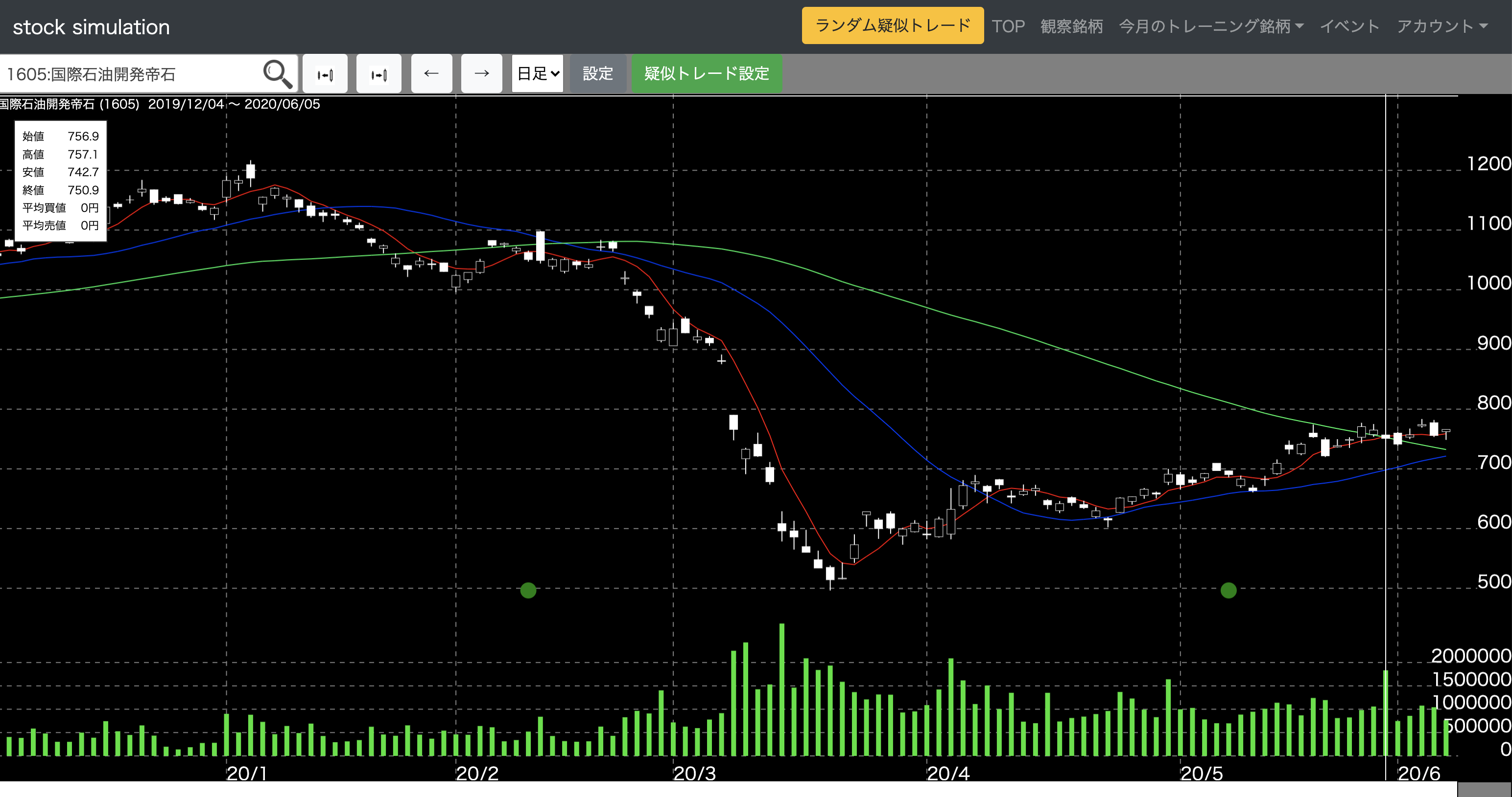Click the left arrow navigation button

(x=431, y=74)
